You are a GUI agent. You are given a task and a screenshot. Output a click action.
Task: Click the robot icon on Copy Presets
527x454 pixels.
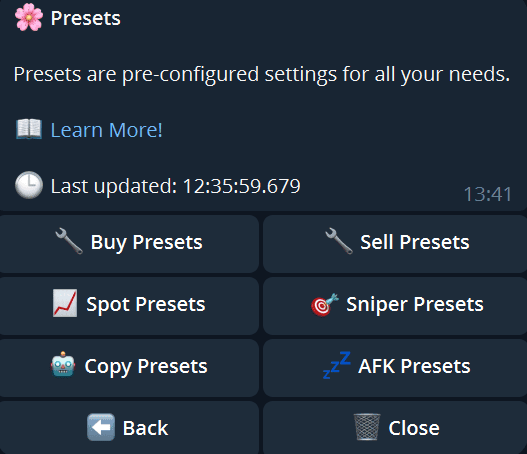63,365
